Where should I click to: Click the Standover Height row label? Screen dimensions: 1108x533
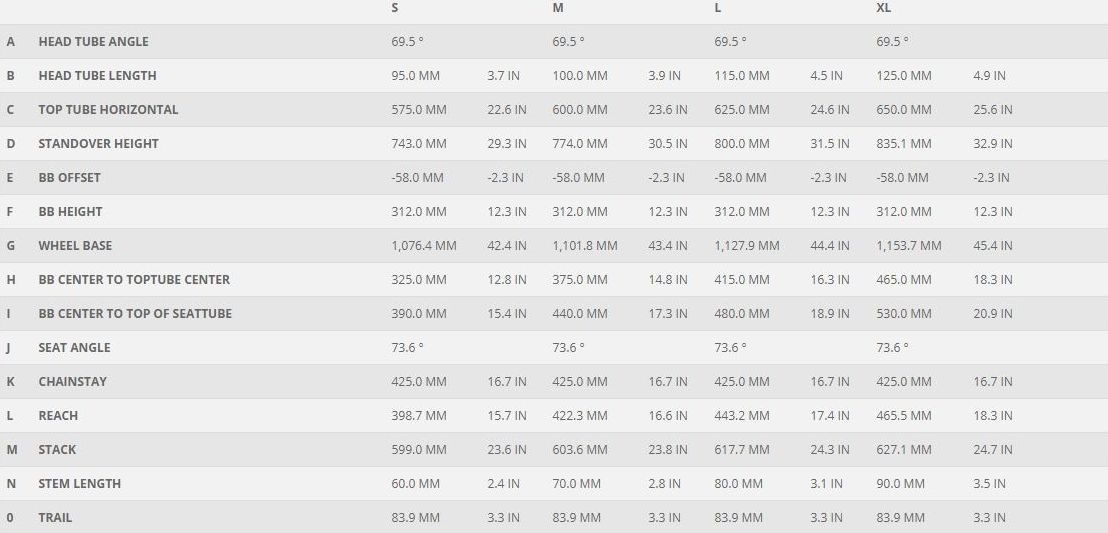(x=98, y=144)
